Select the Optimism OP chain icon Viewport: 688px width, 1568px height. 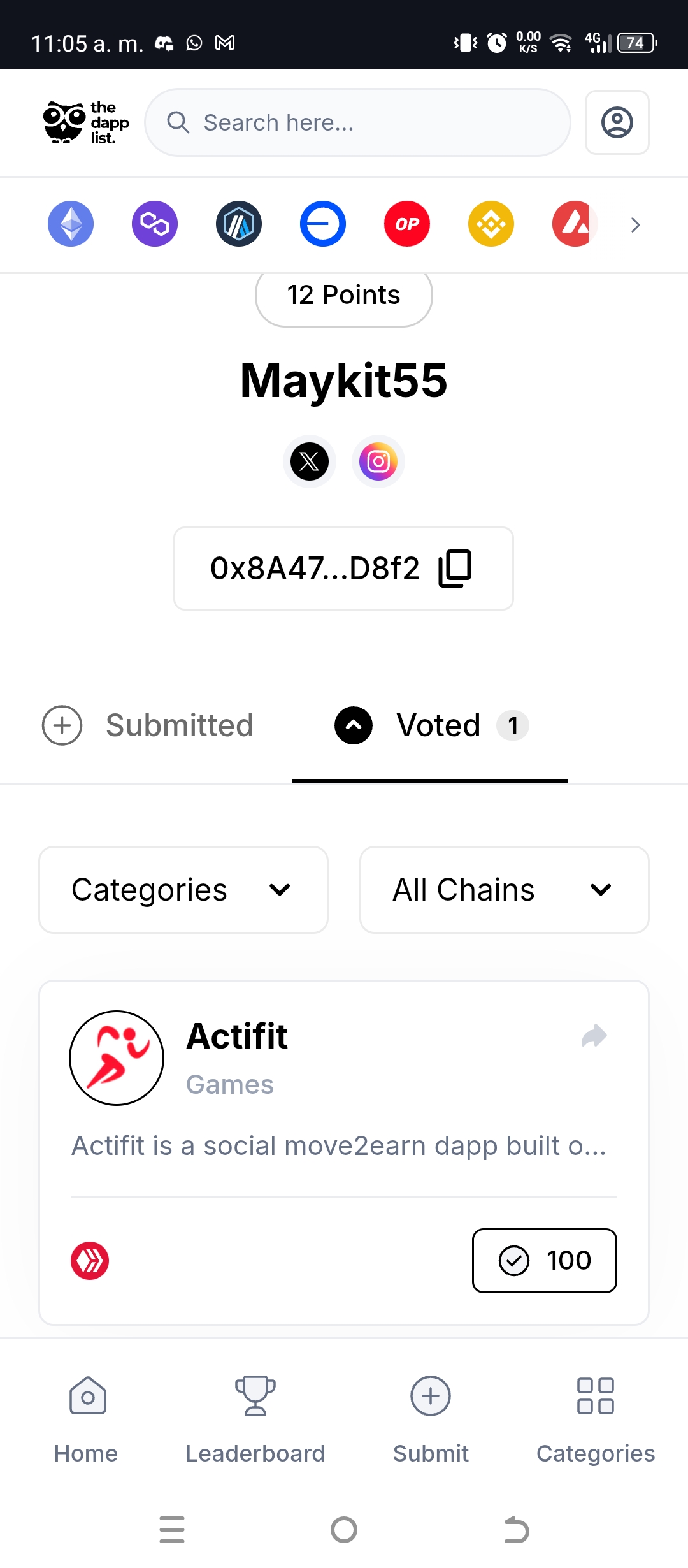point(407,224)
